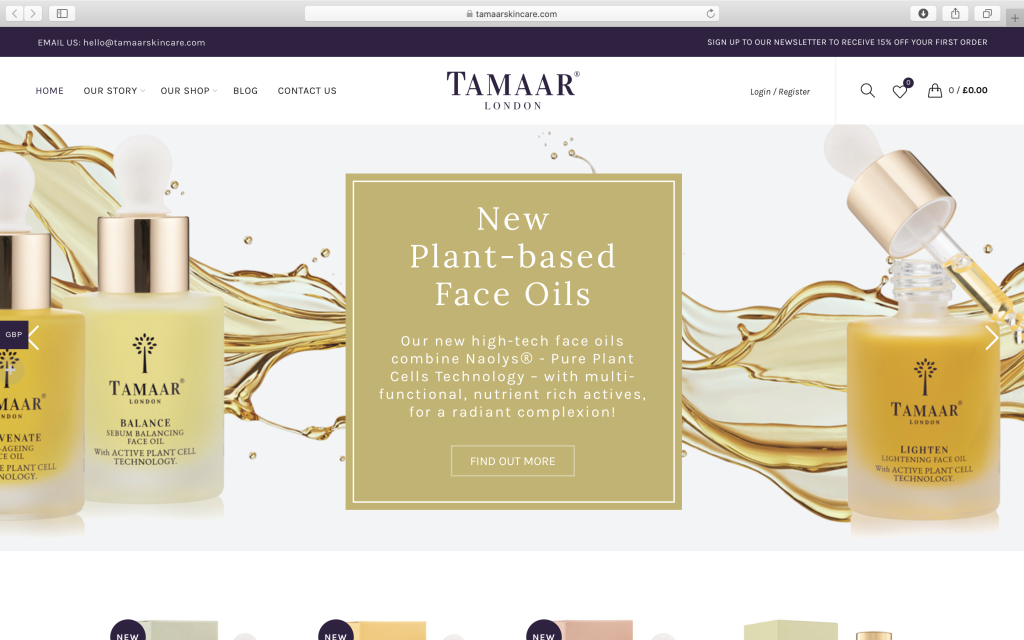Viewport: 1024px width, 640px height.
Task: Show Safari sidebar
Action: point(62,13)
